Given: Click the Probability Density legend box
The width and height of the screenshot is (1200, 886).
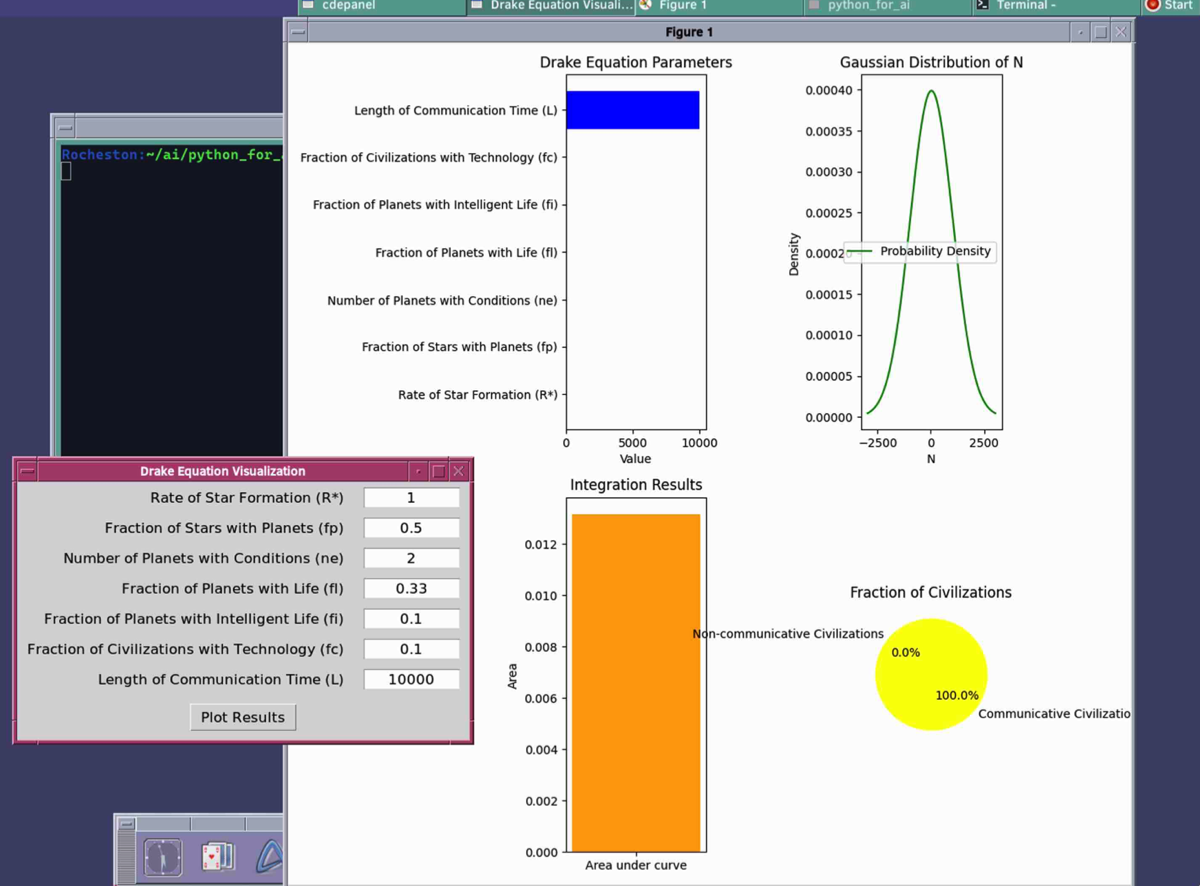Looking at the screenshot, I should pos(919,252).
